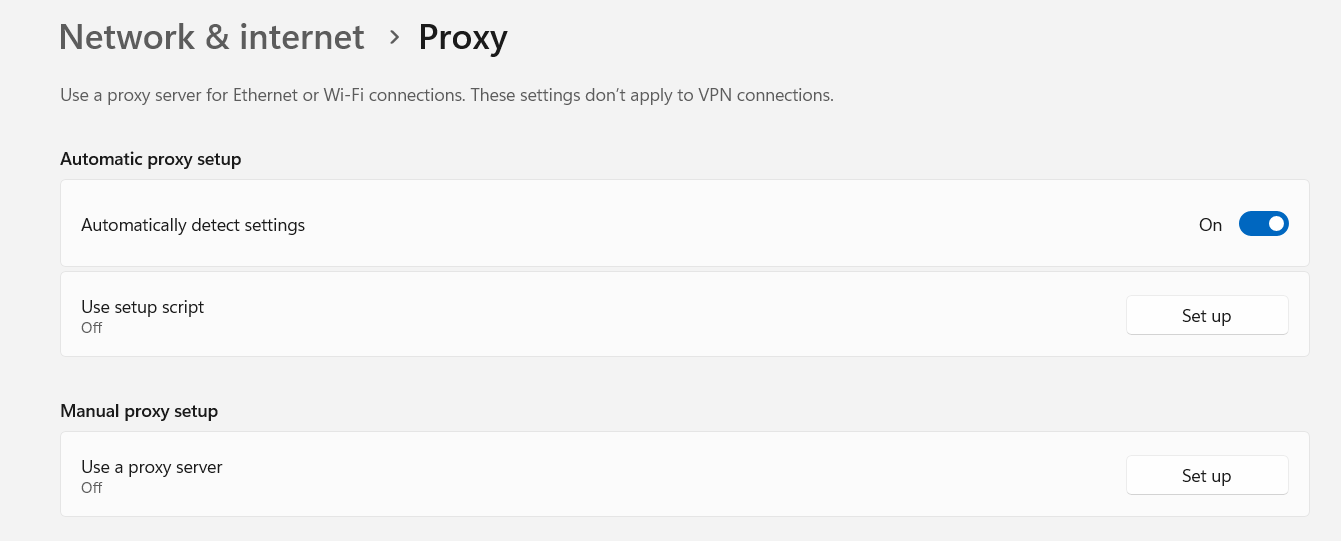Click empty middle of Use setup script card
Viewport: 1341px width, 541px height.
660,315
